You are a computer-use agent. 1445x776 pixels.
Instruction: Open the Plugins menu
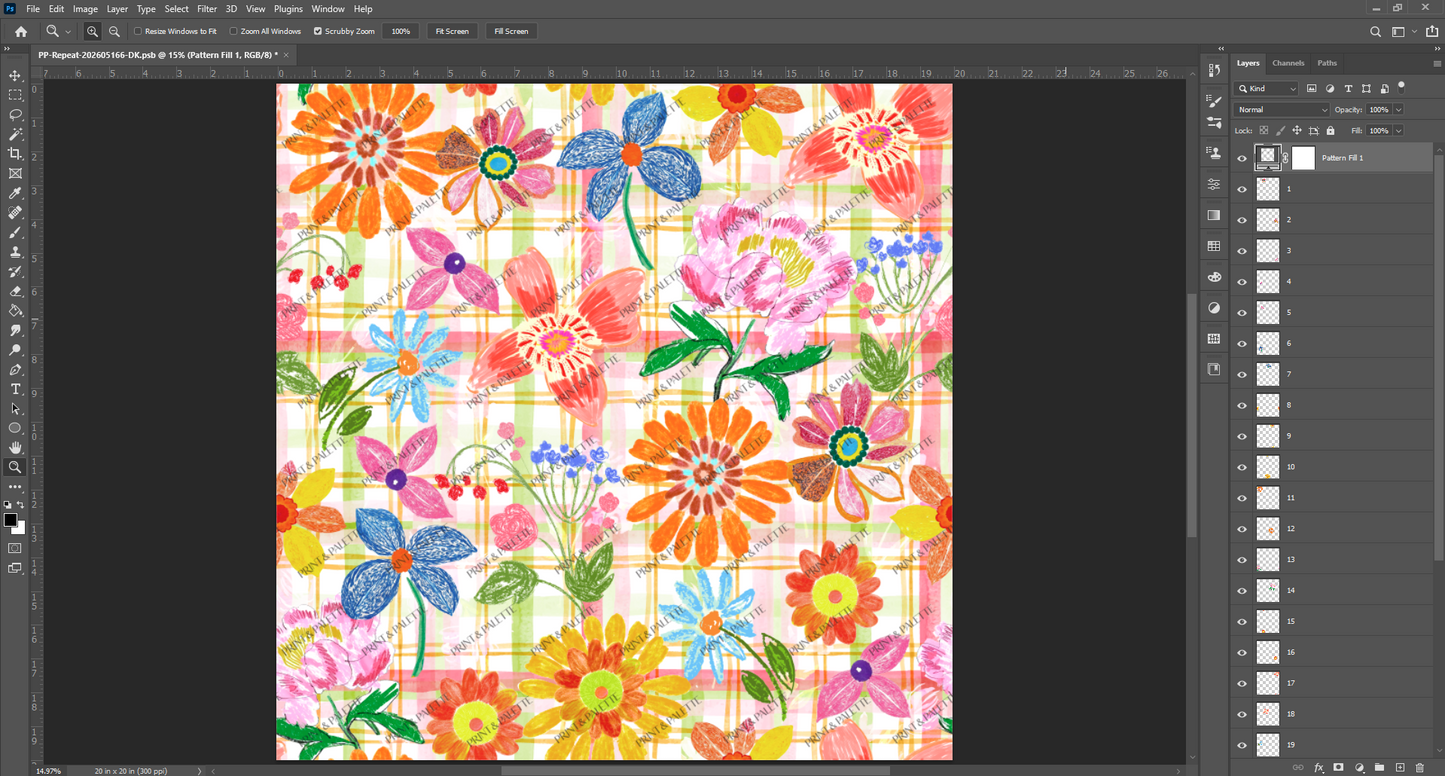click(x=288, y=9)
